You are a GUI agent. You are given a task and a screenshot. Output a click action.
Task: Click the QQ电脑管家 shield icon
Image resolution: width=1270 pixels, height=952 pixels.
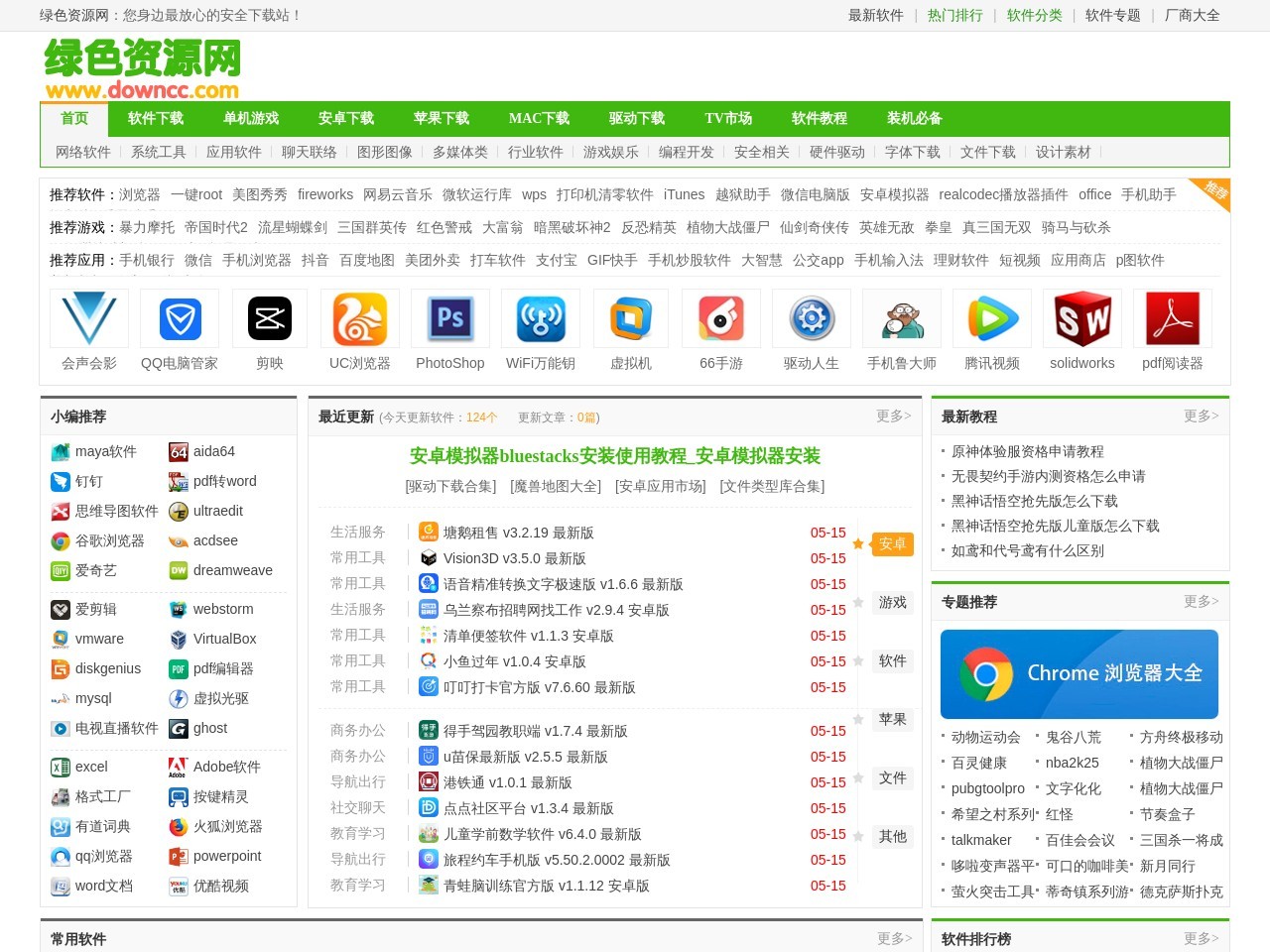click(x=180, y=319)
